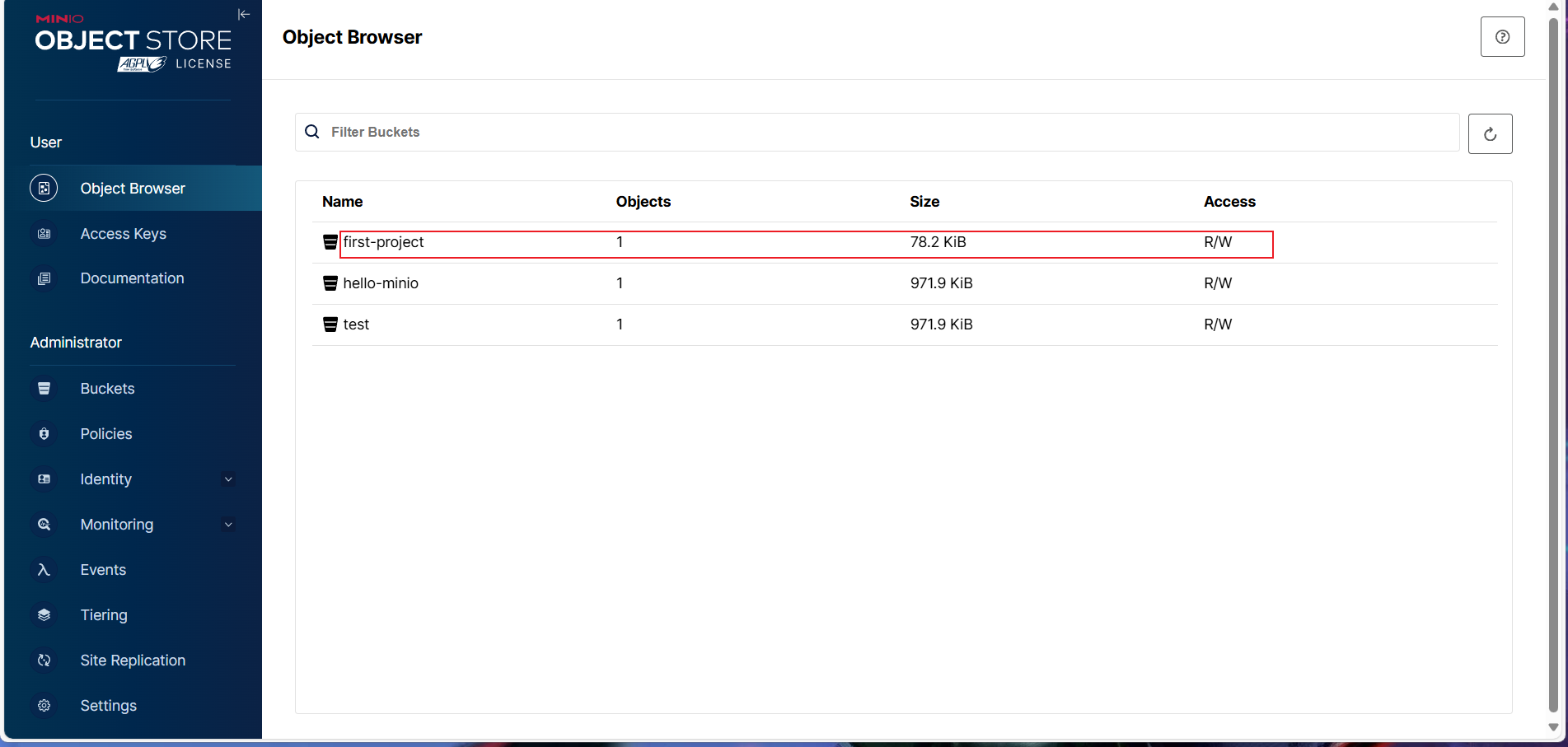Click the Access column header

click(1229, 202)
